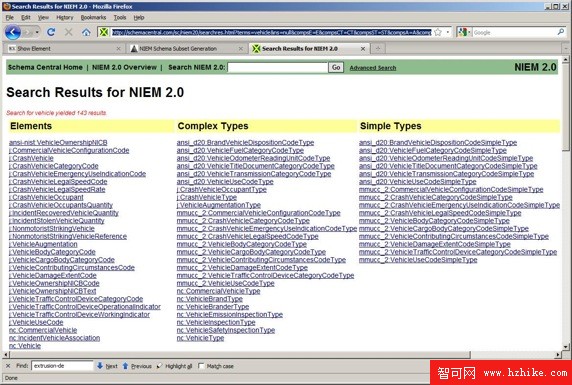Open the nc:VehicleType complex type link
Screen dimensions: 572x385
[200, 338]
